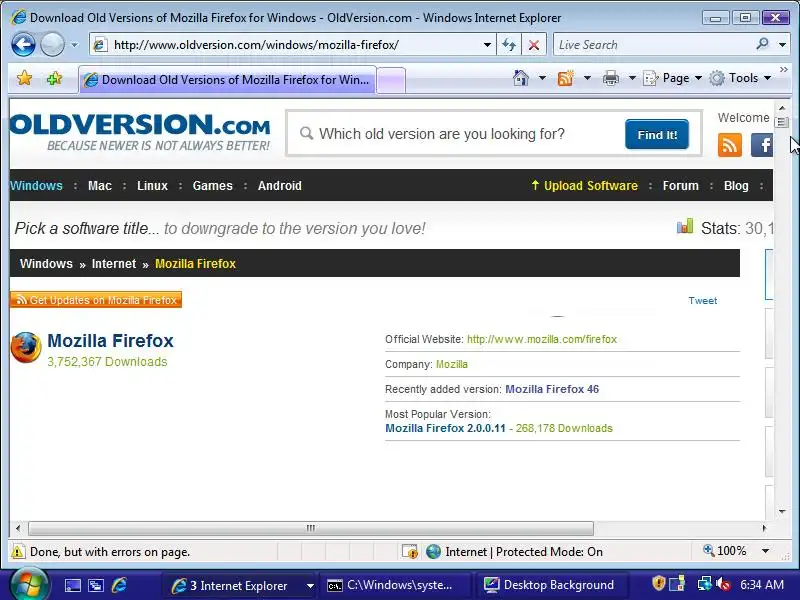
Task: Click the Tweet link
Action: pos(703,301)
